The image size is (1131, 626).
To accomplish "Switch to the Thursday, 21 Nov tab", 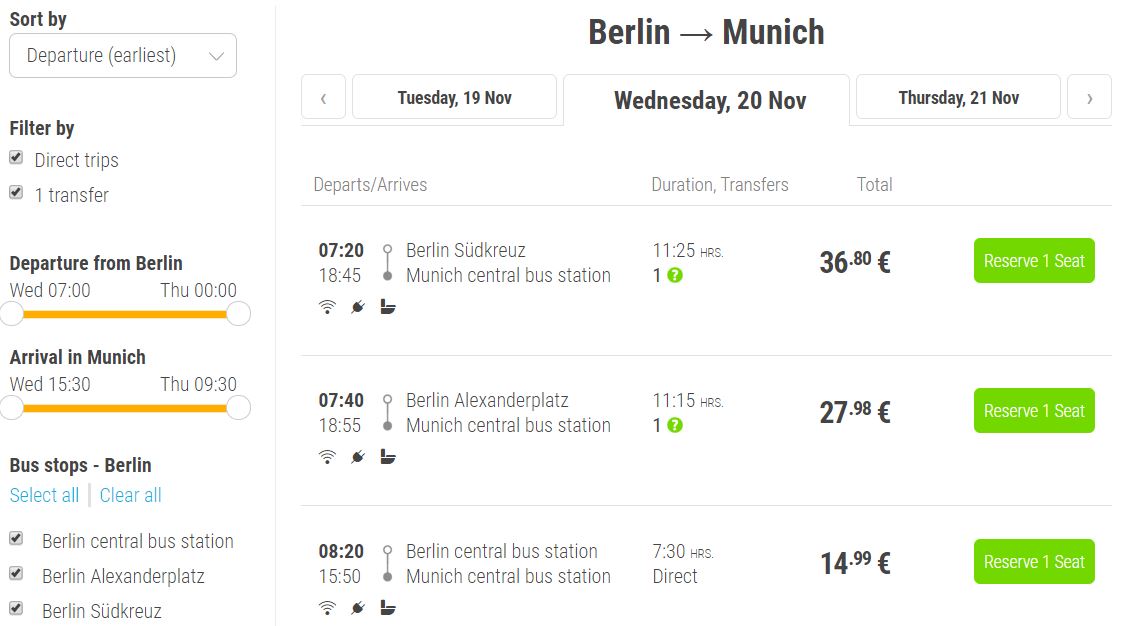I will (x=957, y=96).
